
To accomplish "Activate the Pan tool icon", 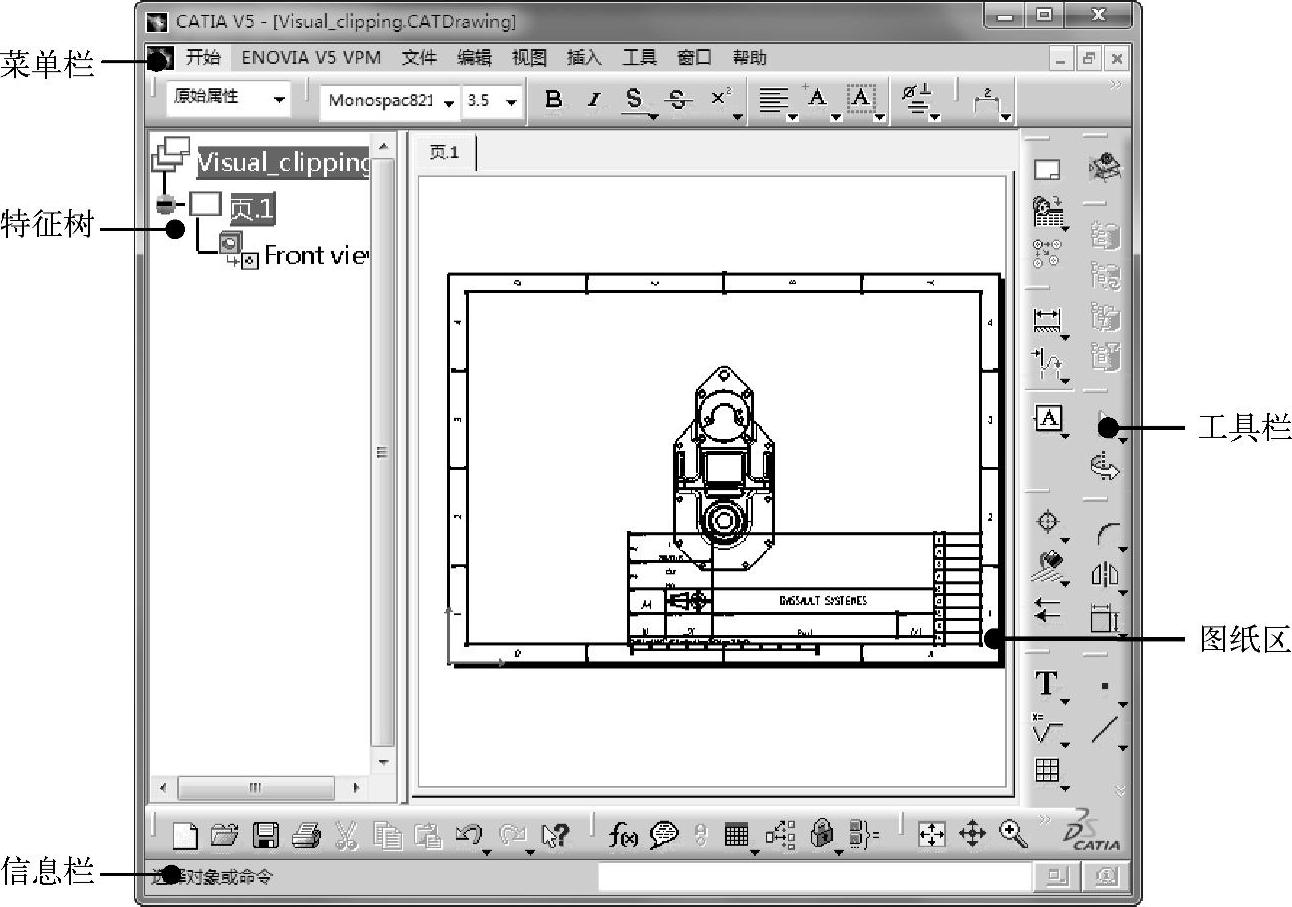I will pos(972,836).
